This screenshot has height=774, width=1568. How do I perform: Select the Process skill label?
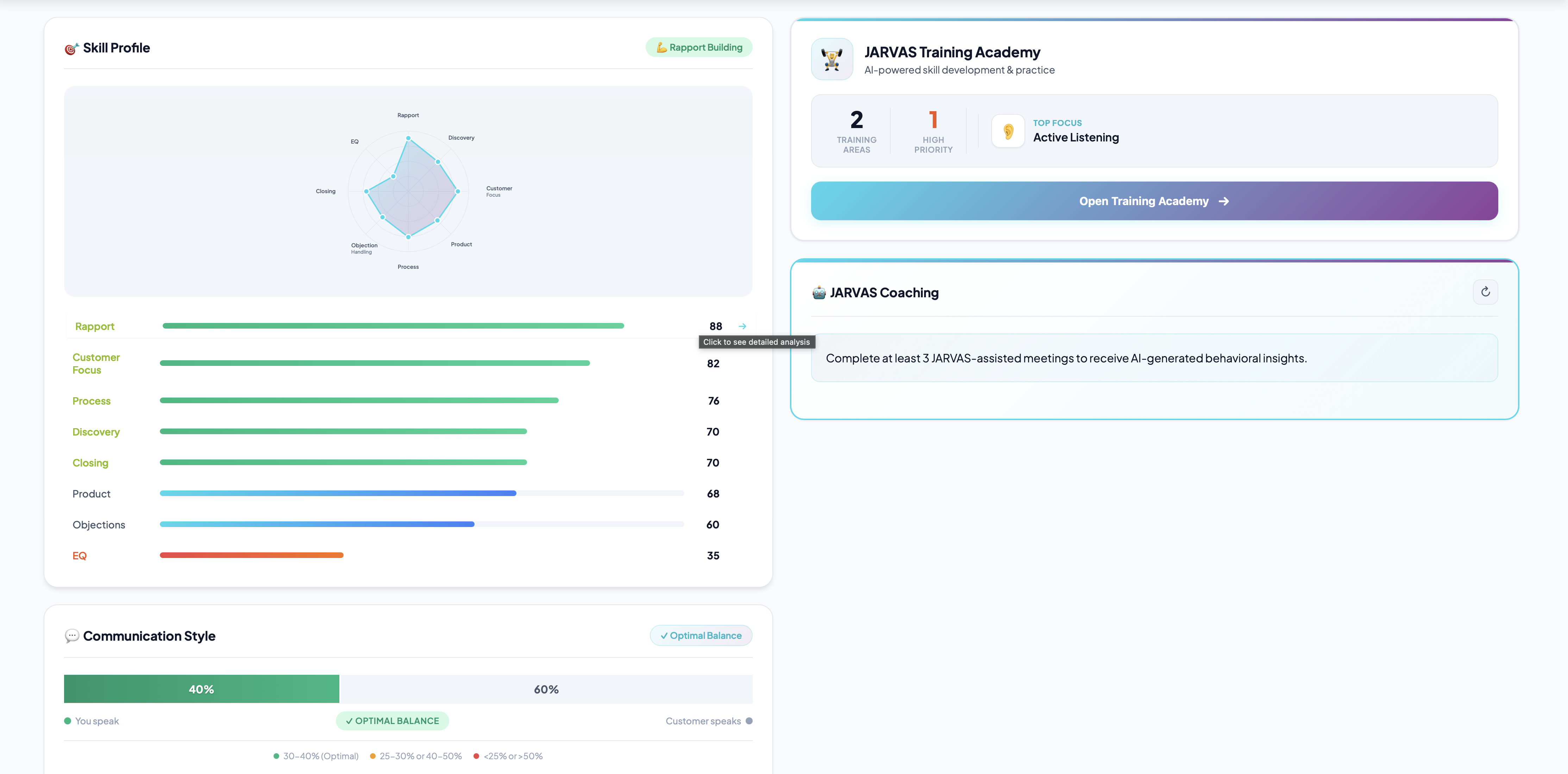click(x=91, y=401)
